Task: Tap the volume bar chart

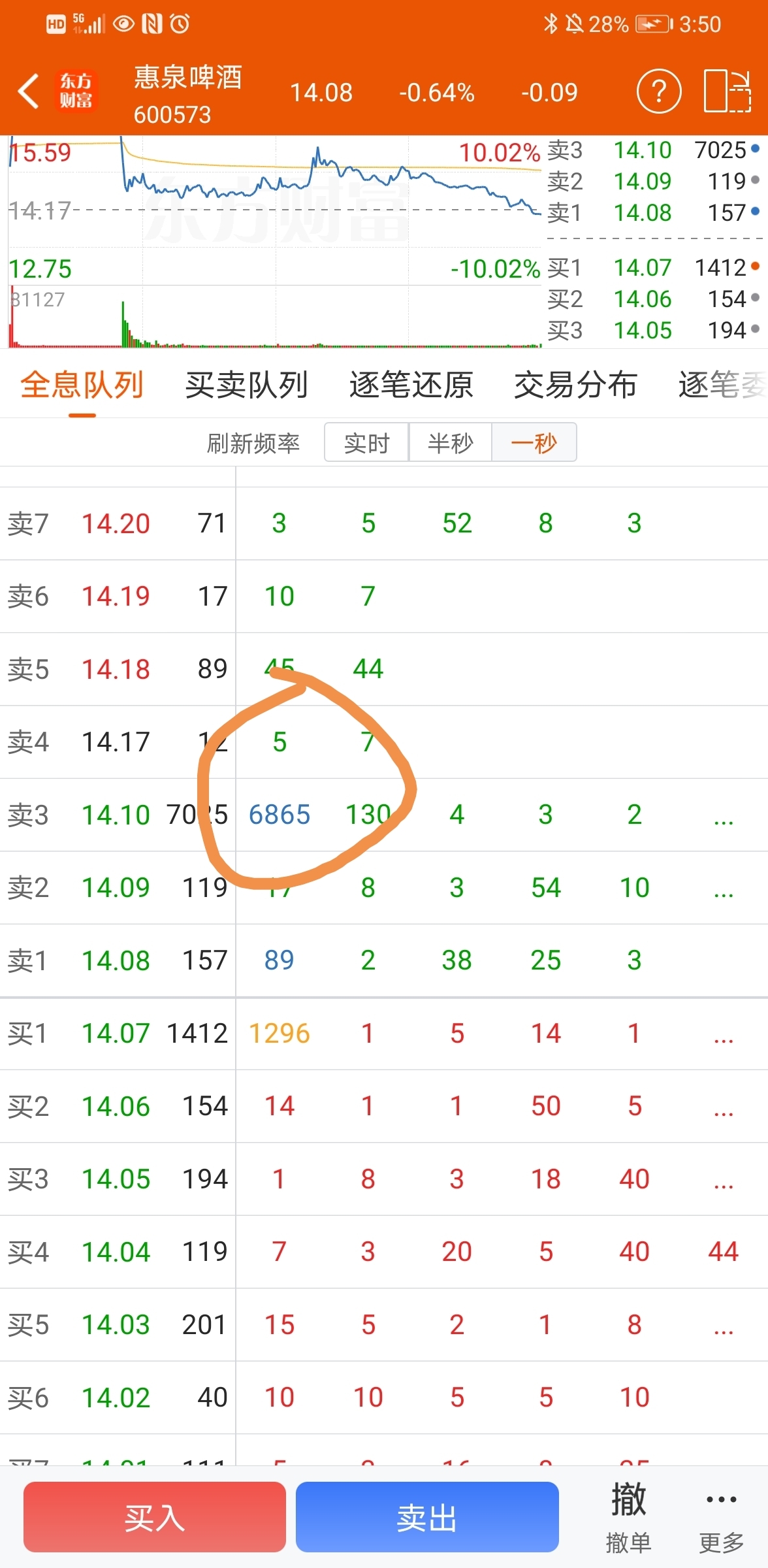Action: 275,316
